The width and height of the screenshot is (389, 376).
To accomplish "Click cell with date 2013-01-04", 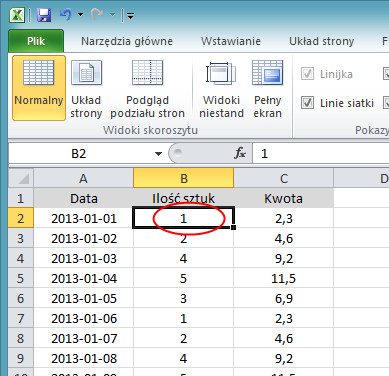I will tap(83, 278).
